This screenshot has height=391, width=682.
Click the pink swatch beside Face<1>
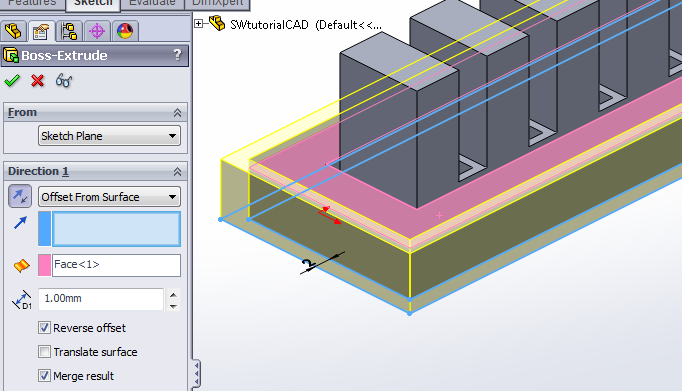(x=44, y=265)
